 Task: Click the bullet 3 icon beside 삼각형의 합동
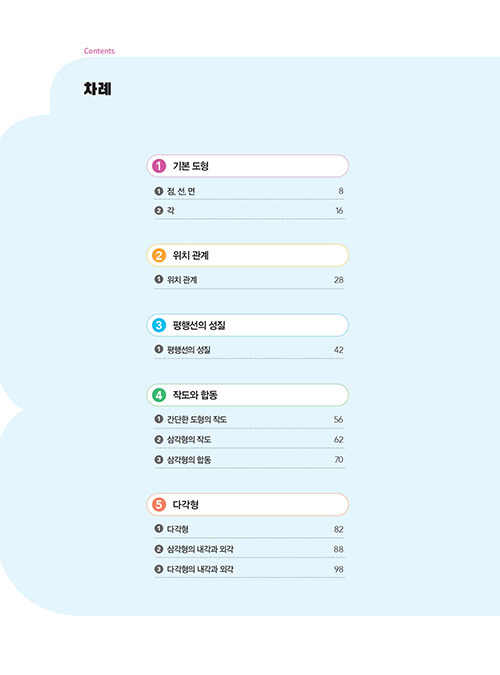click(158, 459)
